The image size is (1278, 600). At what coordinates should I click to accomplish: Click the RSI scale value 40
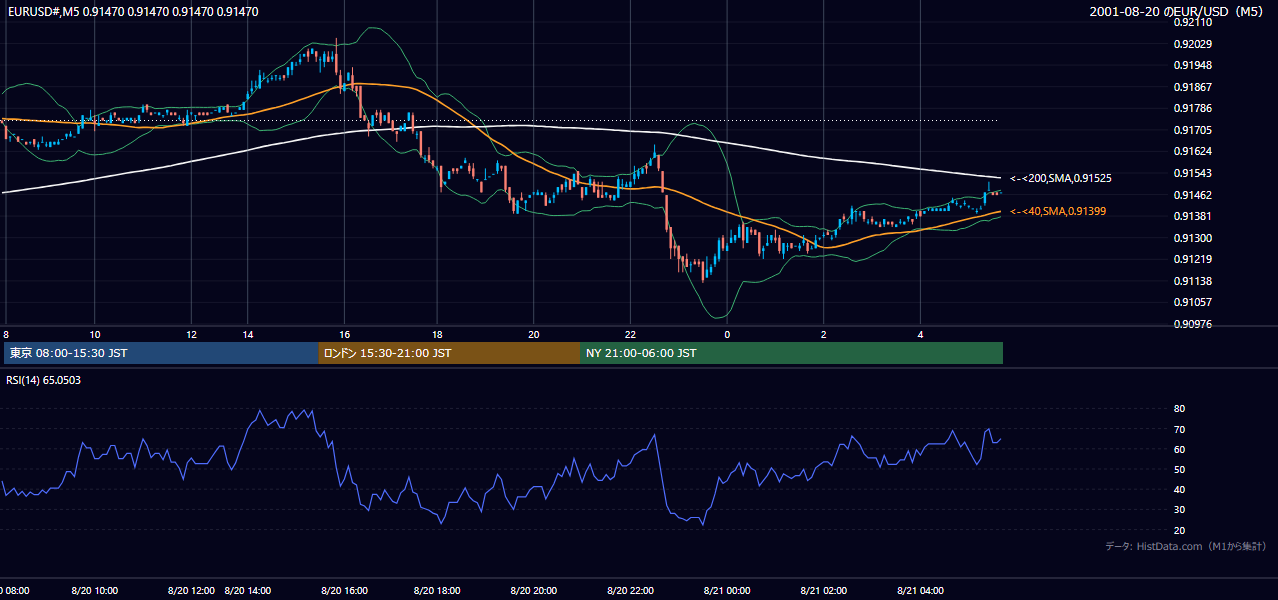(1179, 489)
